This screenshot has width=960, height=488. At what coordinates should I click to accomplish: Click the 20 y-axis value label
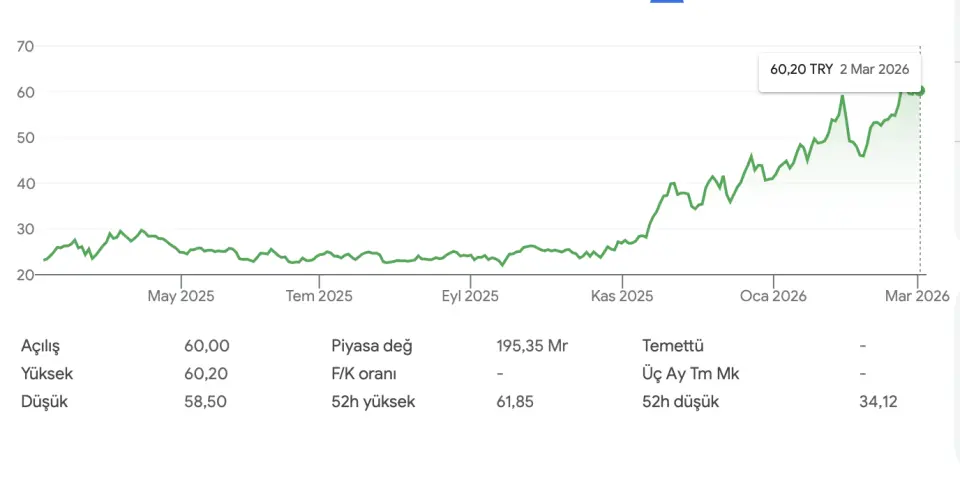pyautogui.click(x=26, y=275)
